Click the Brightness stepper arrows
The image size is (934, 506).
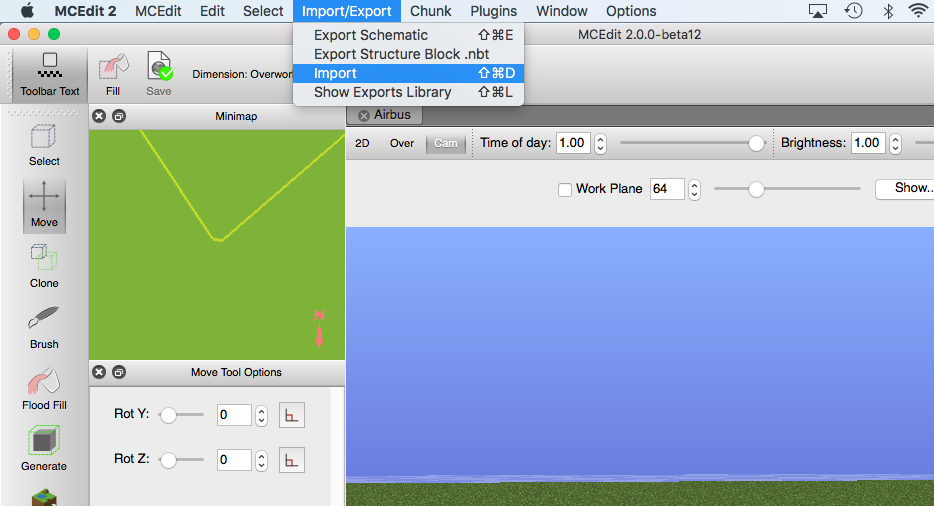(x=895, y=144)
